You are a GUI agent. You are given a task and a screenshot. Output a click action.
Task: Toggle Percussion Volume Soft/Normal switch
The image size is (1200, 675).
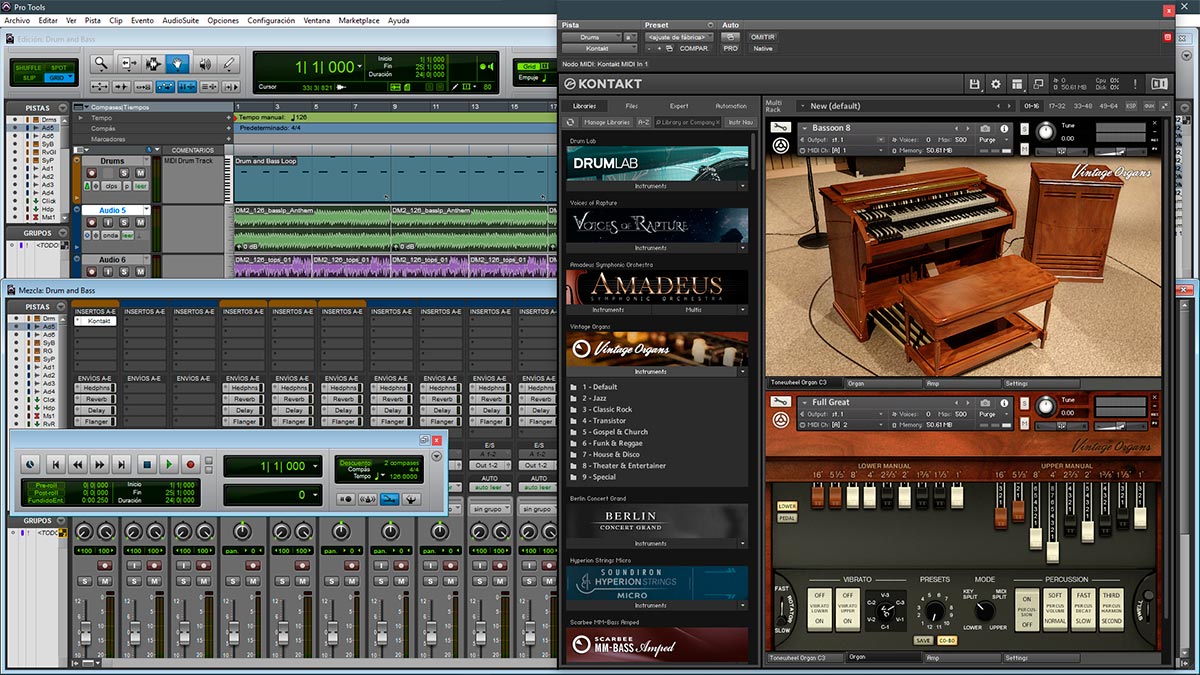pyautogui.click(x=1054, y=609)
